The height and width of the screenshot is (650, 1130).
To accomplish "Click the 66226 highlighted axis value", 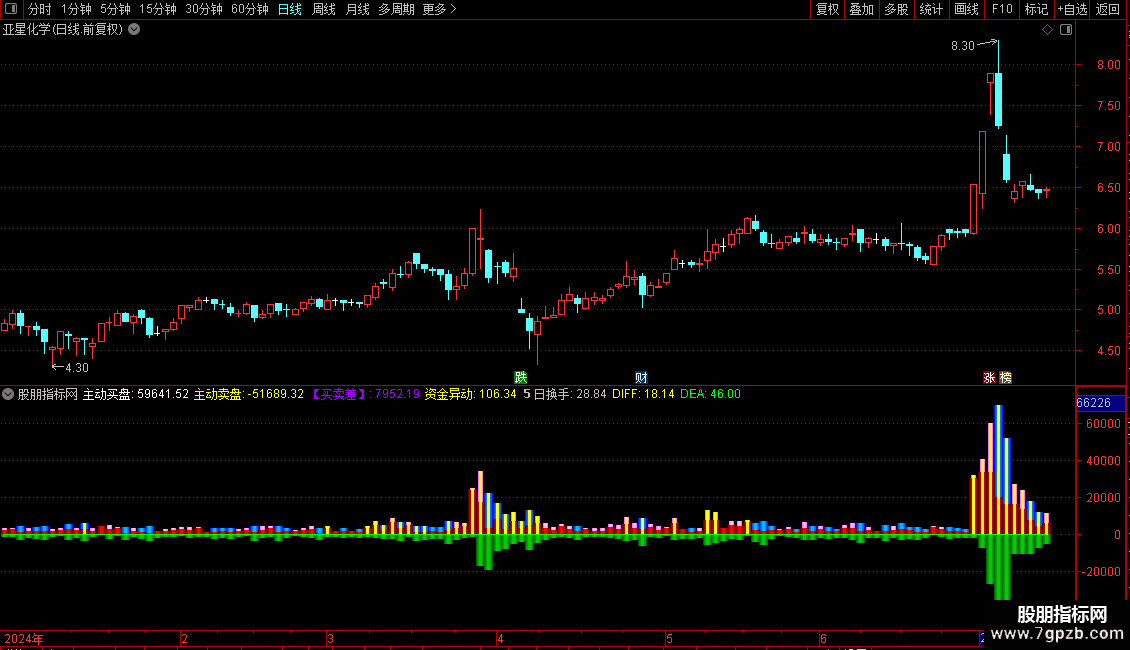I will coord(1100,403).
